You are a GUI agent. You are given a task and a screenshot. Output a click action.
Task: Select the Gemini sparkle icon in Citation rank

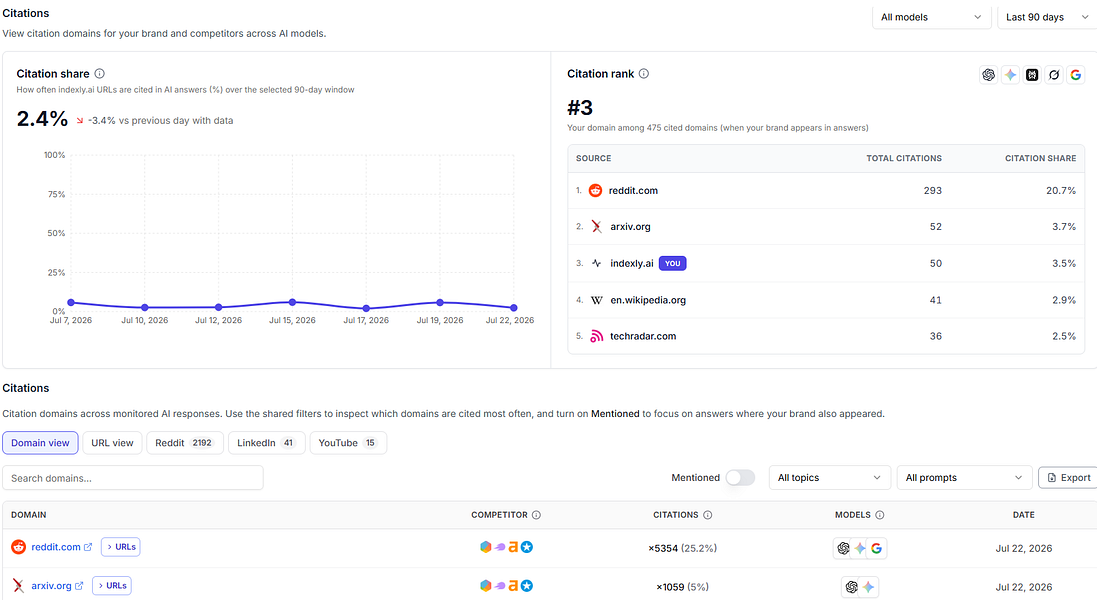click(x=1010, y=75)
